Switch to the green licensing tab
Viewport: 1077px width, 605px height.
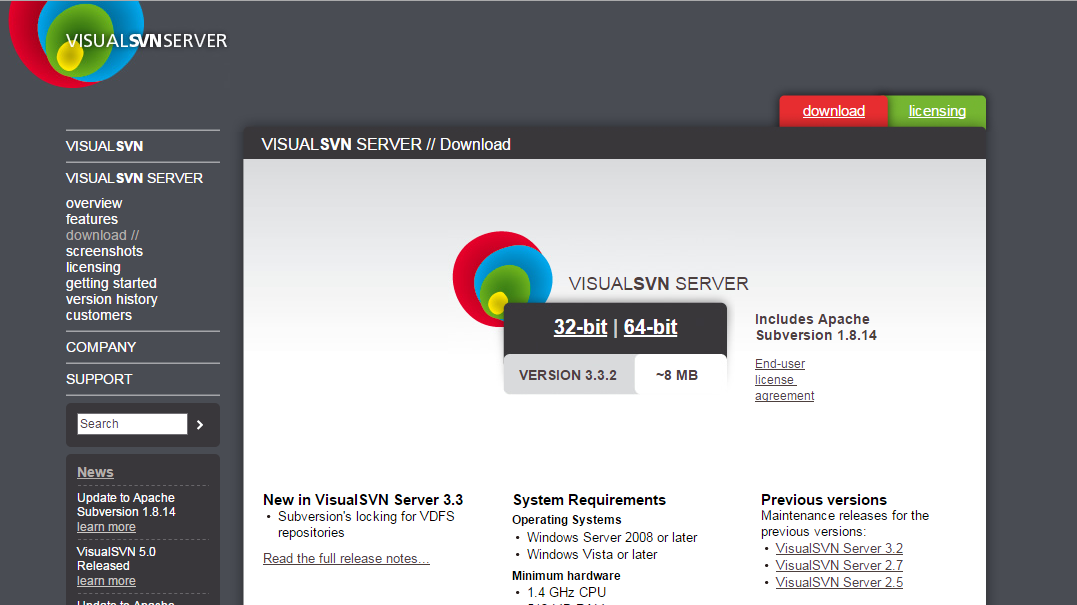937,111
